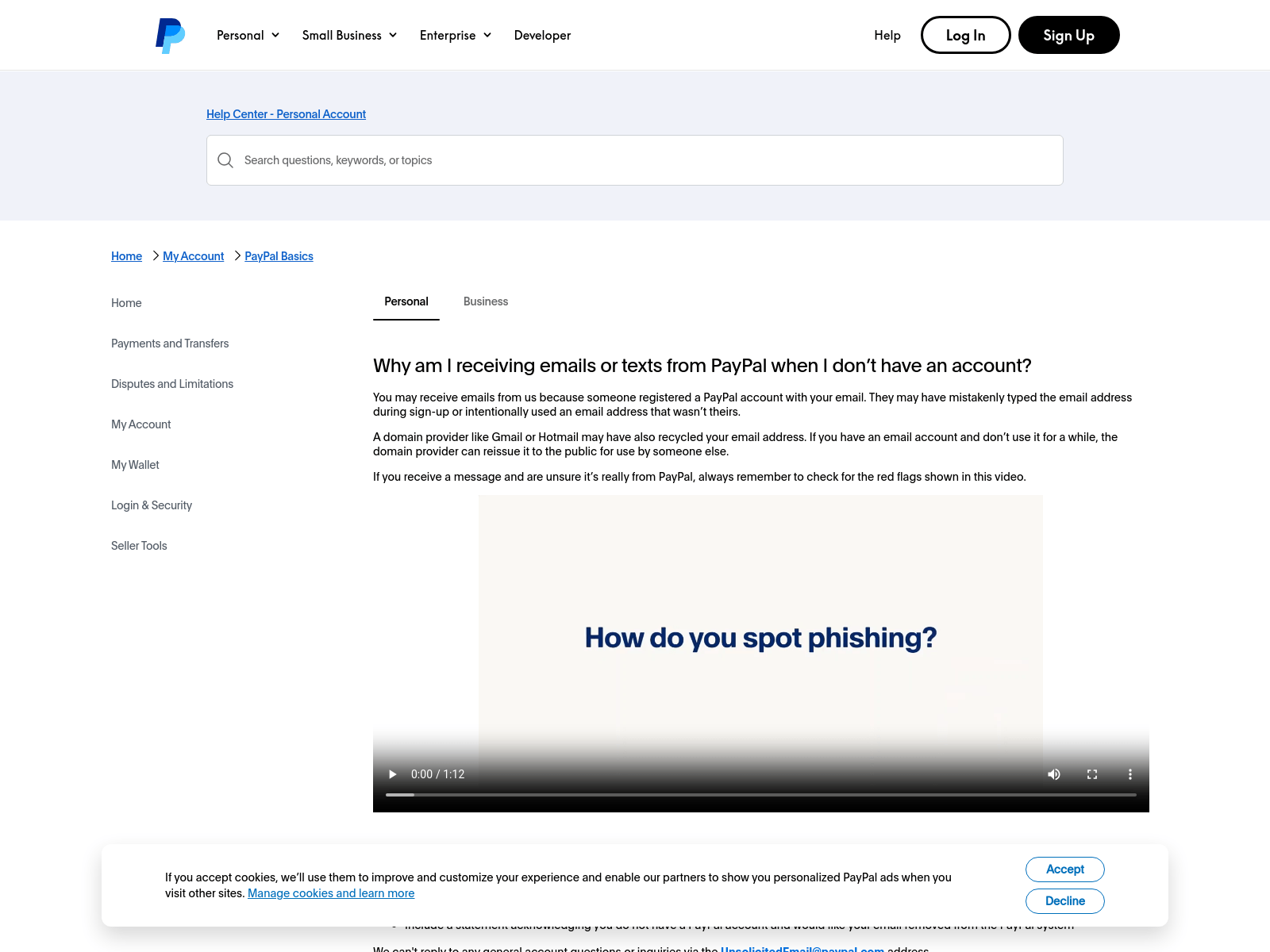
Task: Select Home in the left sidebar
Action: (126, 303)
